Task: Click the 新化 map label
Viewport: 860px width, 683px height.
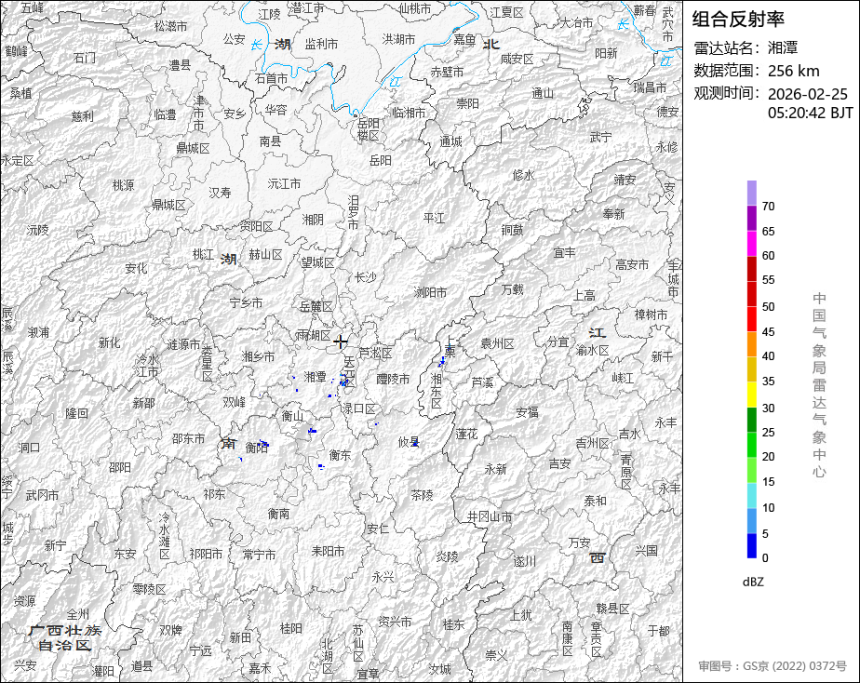Action: point(110,343)
